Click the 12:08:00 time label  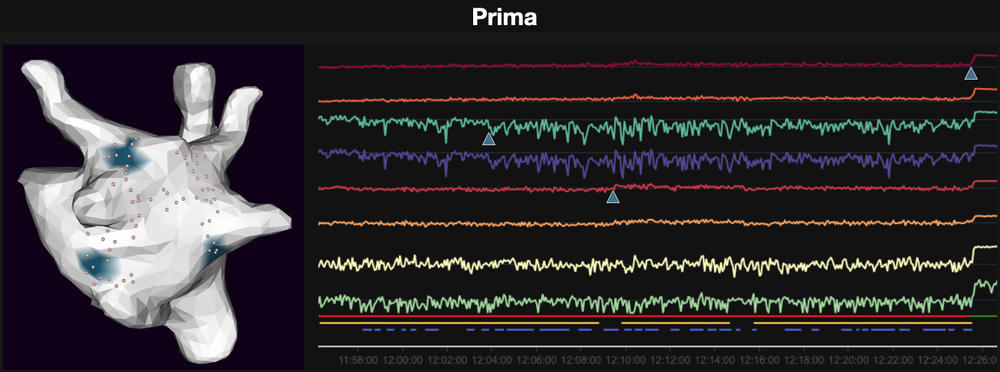[582, 361]
